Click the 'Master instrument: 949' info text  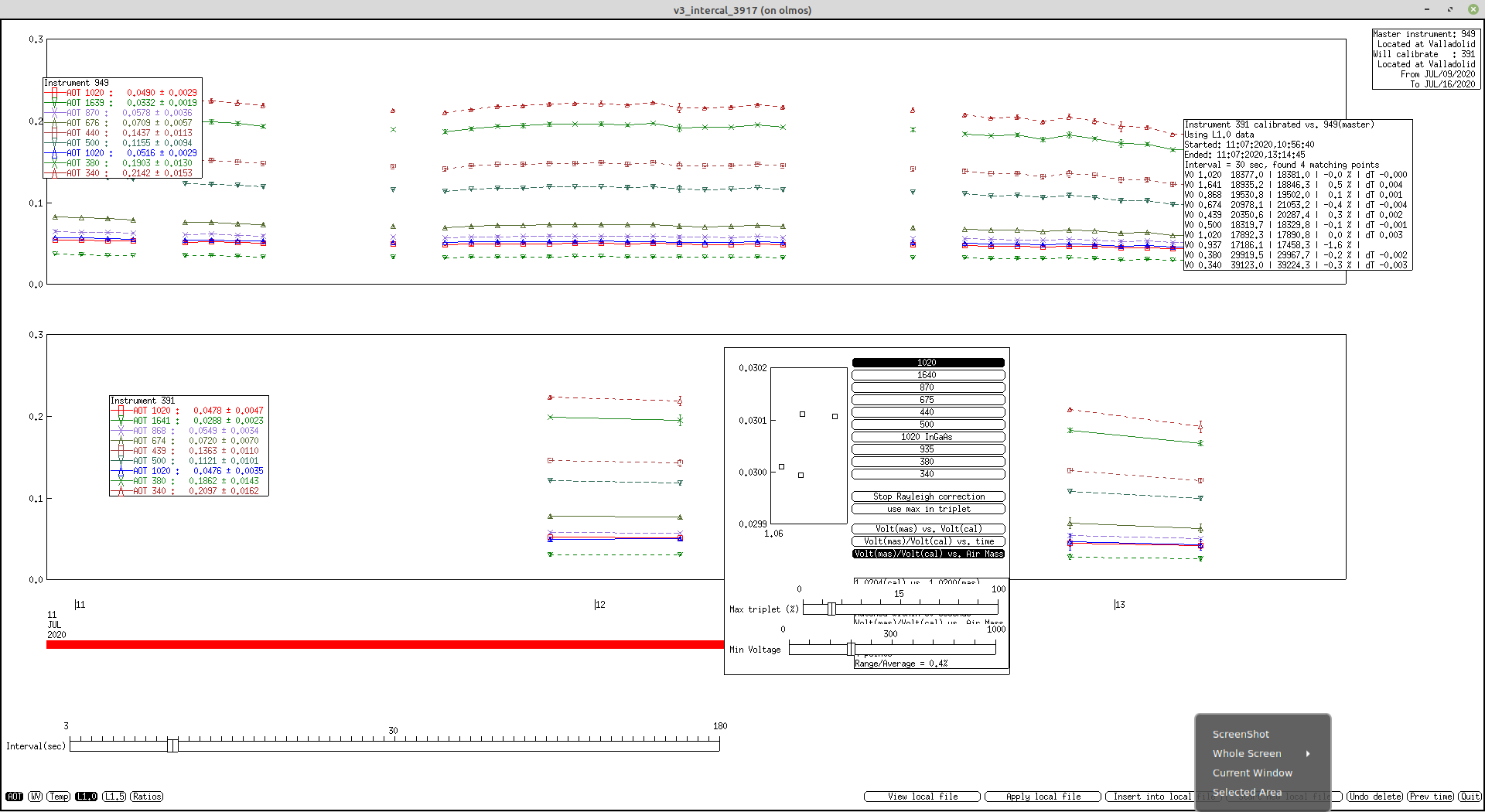click(1424, 34)
